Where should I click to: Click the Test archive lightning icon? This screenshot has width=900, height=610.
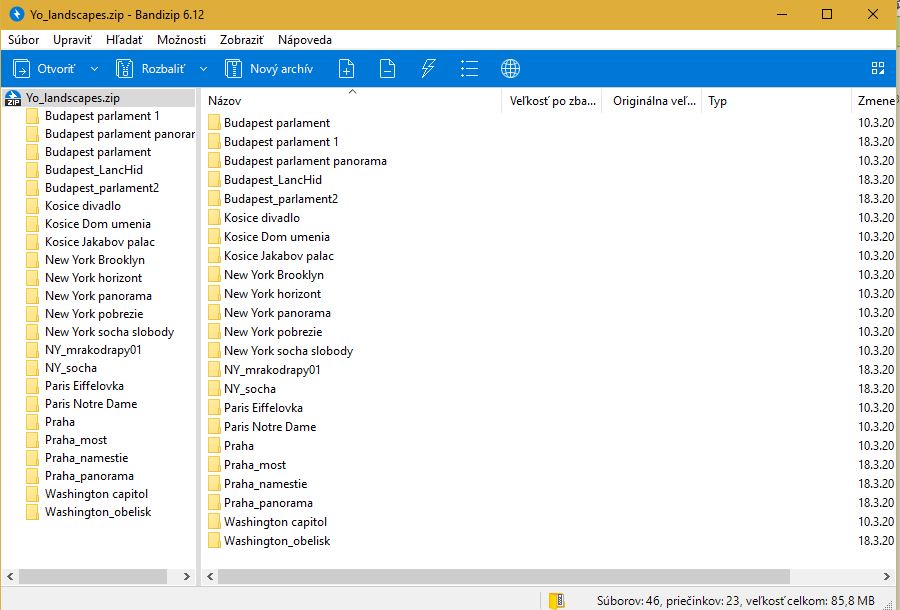tap(428, 69)
